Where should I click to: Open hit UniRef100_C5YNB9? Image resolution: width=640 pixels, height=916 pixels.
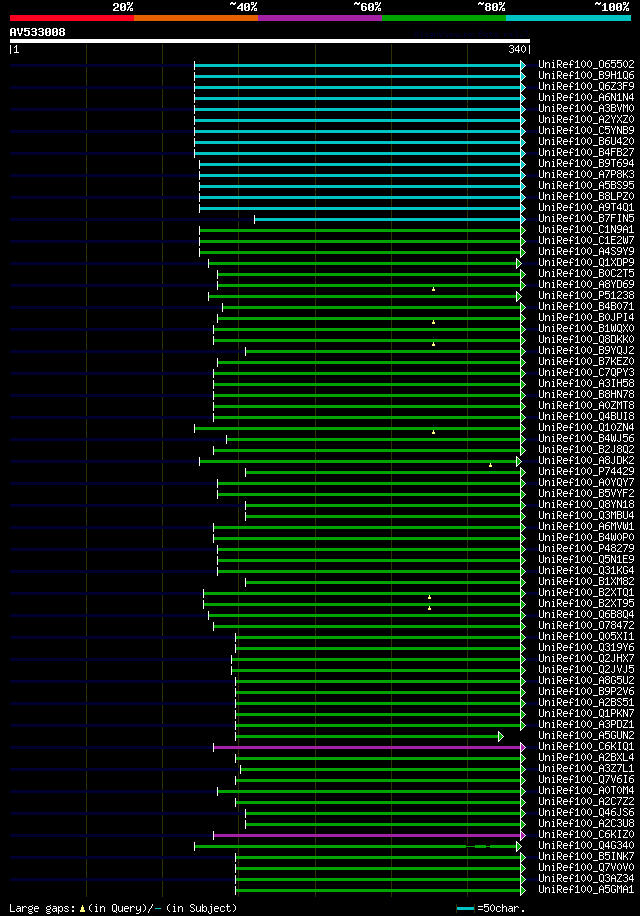pos(586,130)
